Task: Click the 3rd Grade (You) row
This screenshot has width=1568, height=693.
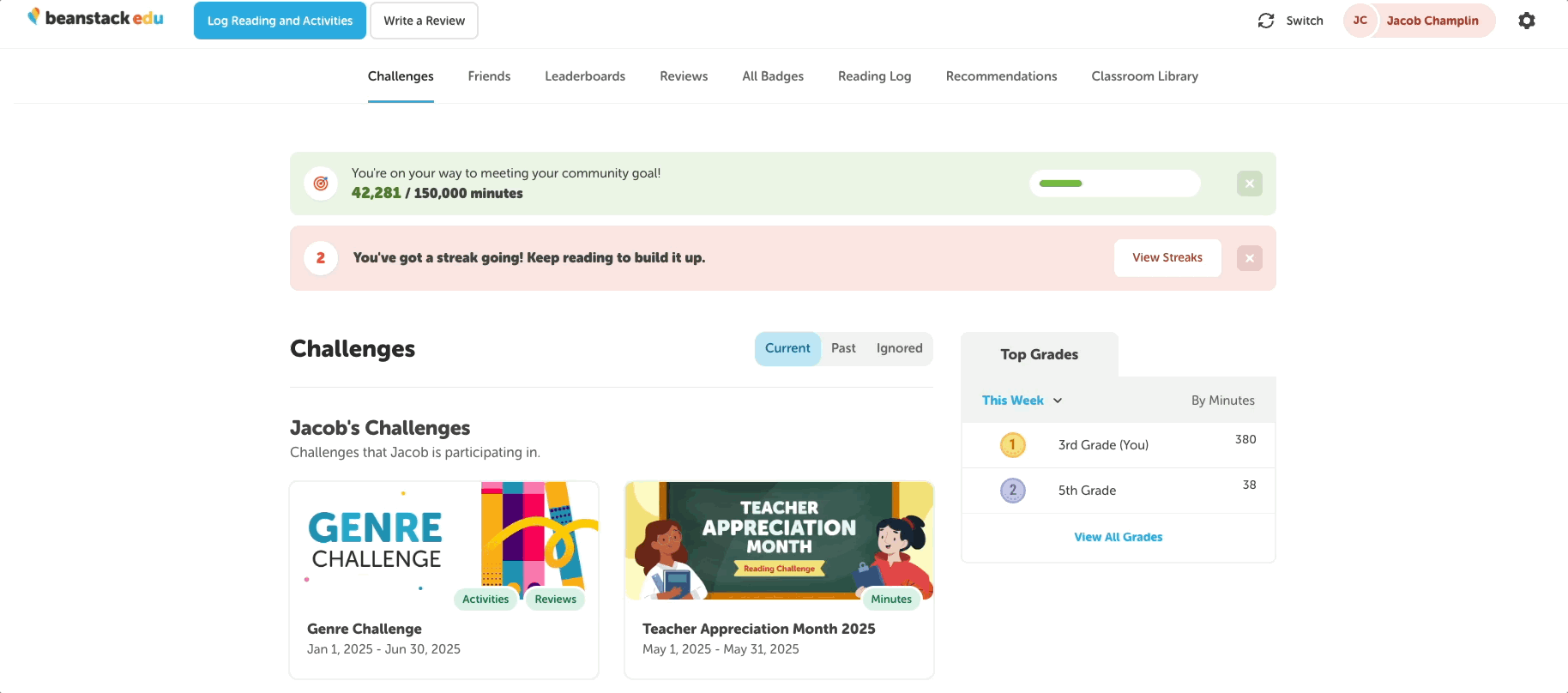Action: [1119, 445]
